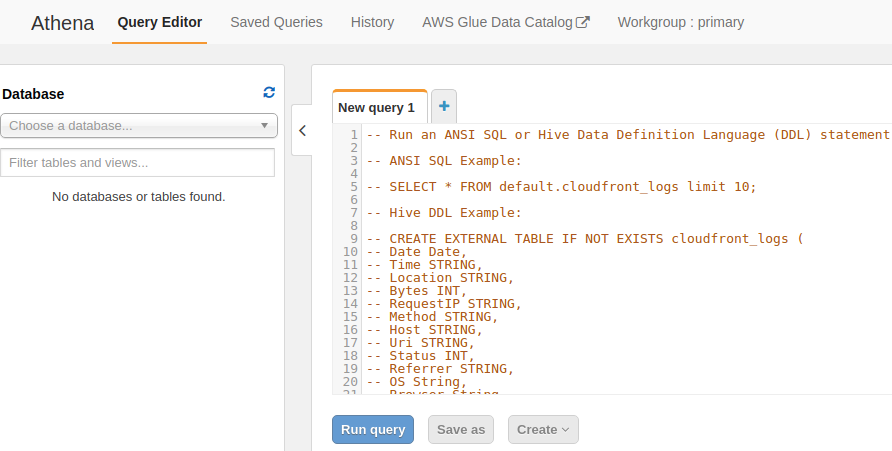Focus the Filter tables and views field
The image size is (892, 451).
[x=139, y=162]
